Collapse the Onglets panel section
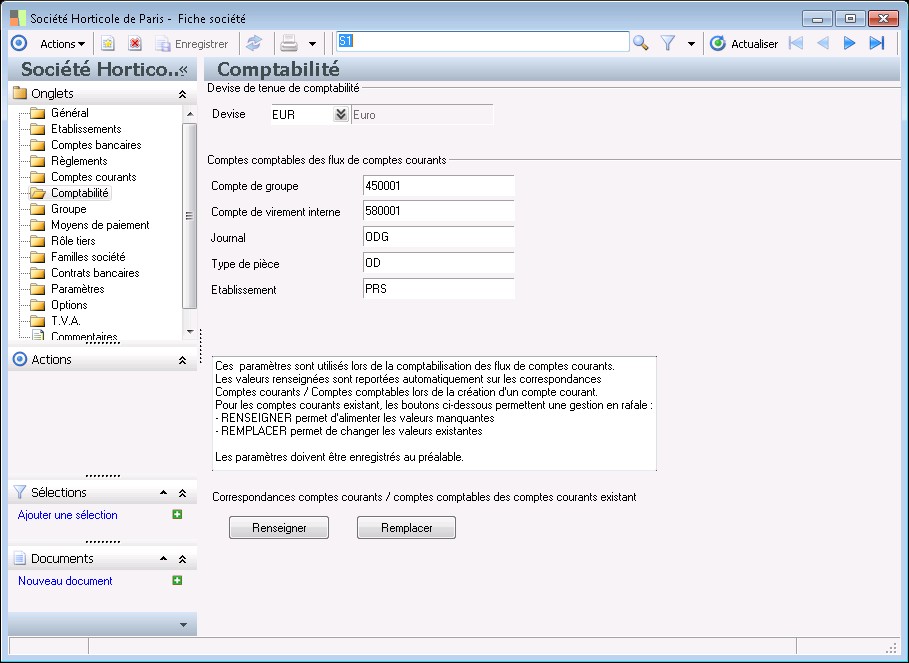 (x=182, y=94)
